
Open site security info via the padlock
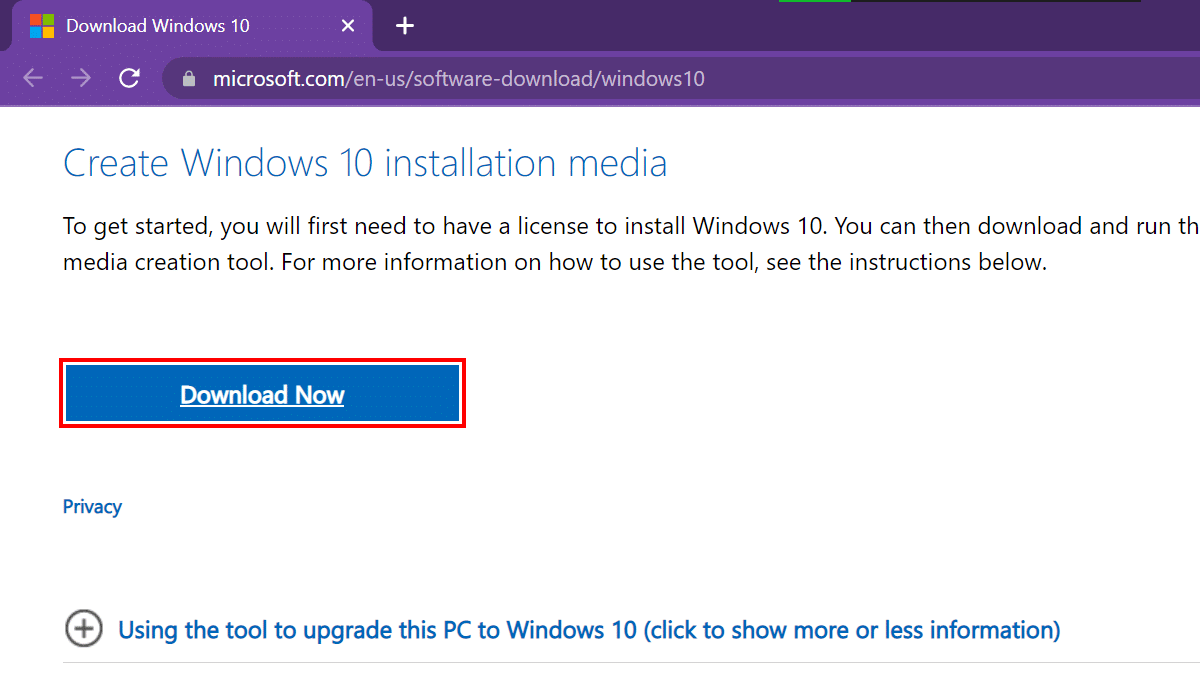[189, 77]
